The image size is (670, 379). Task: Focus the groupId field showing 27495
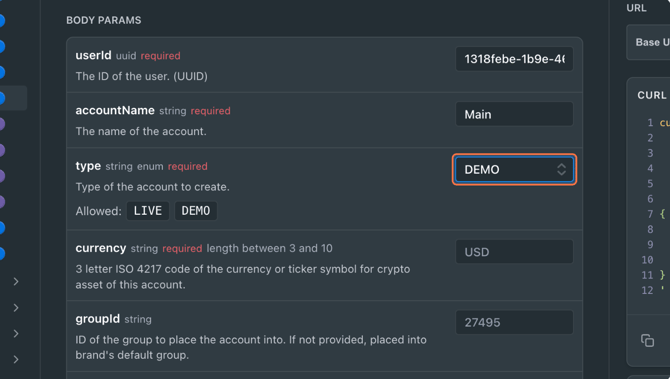click(x=514, y=322)
